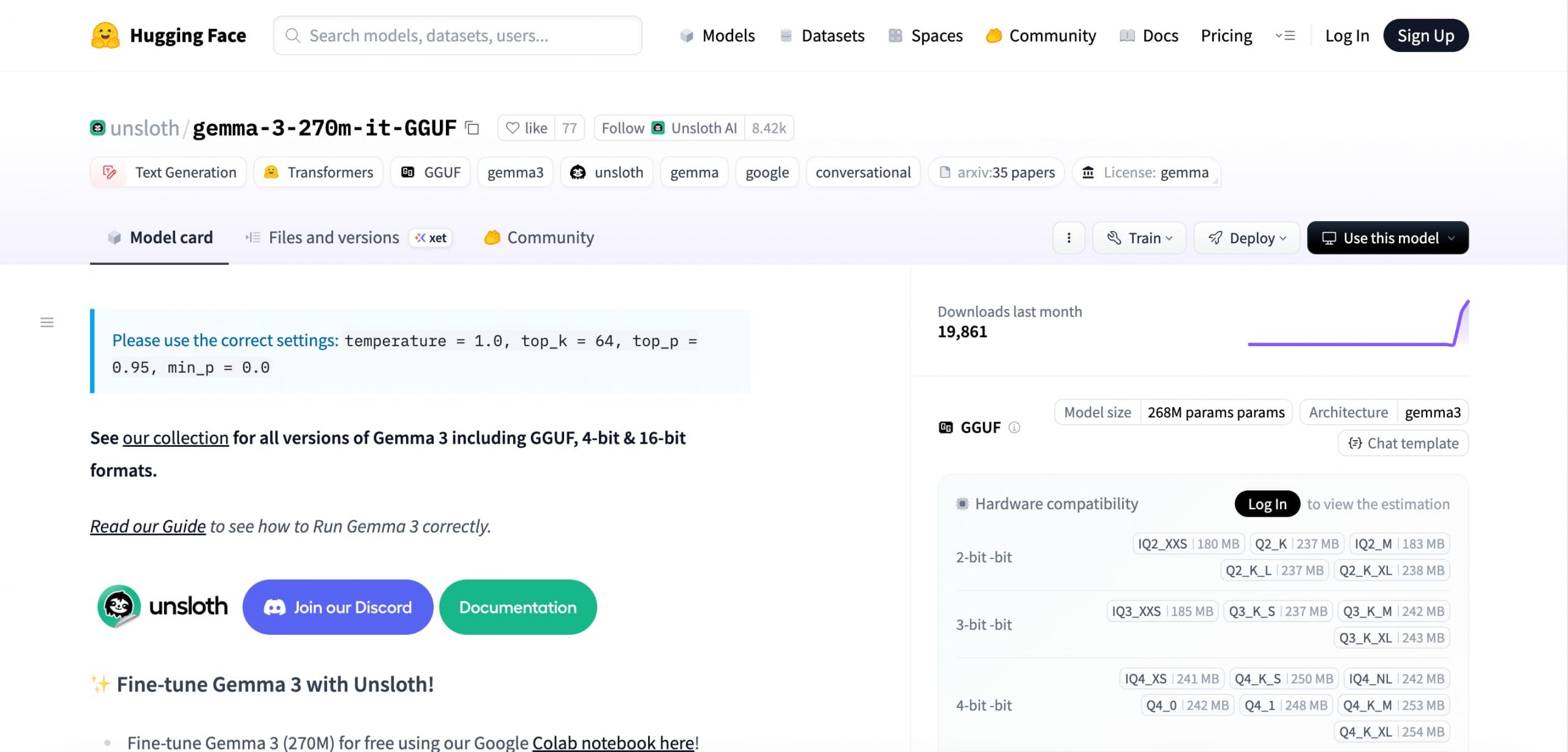Click the Architecture gemma3 badge

[1384, 412]
